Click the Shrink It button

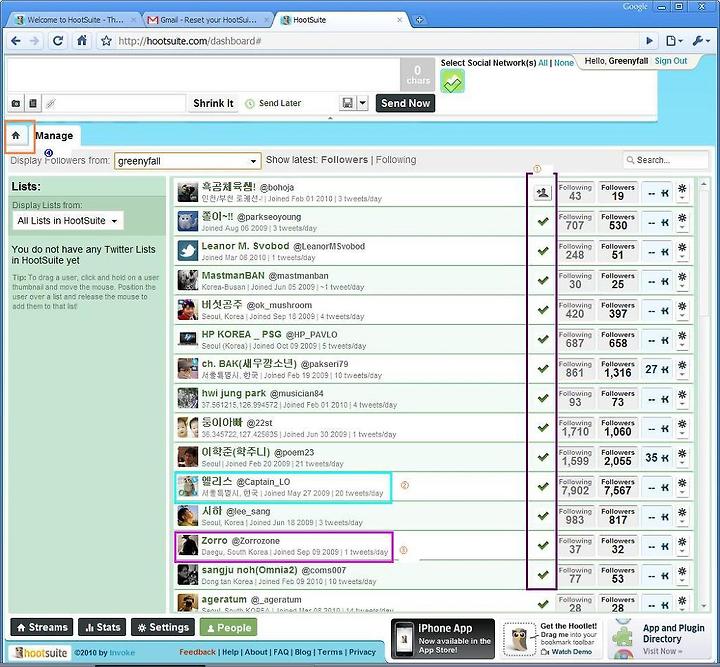(x=213, y=103)
